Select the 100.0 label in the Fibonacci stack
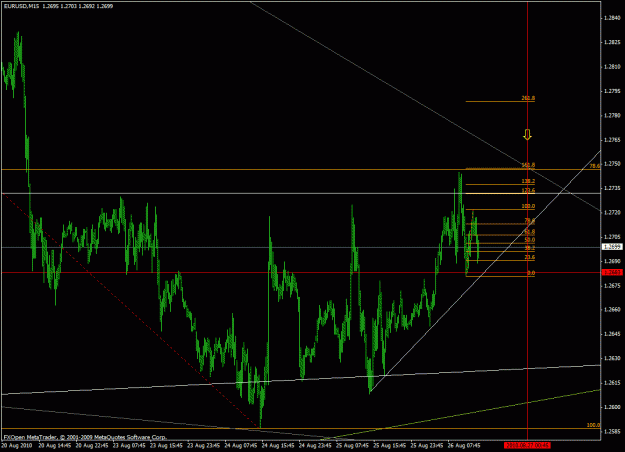Viewport: 625px width, 452px height. pos(528,206)
